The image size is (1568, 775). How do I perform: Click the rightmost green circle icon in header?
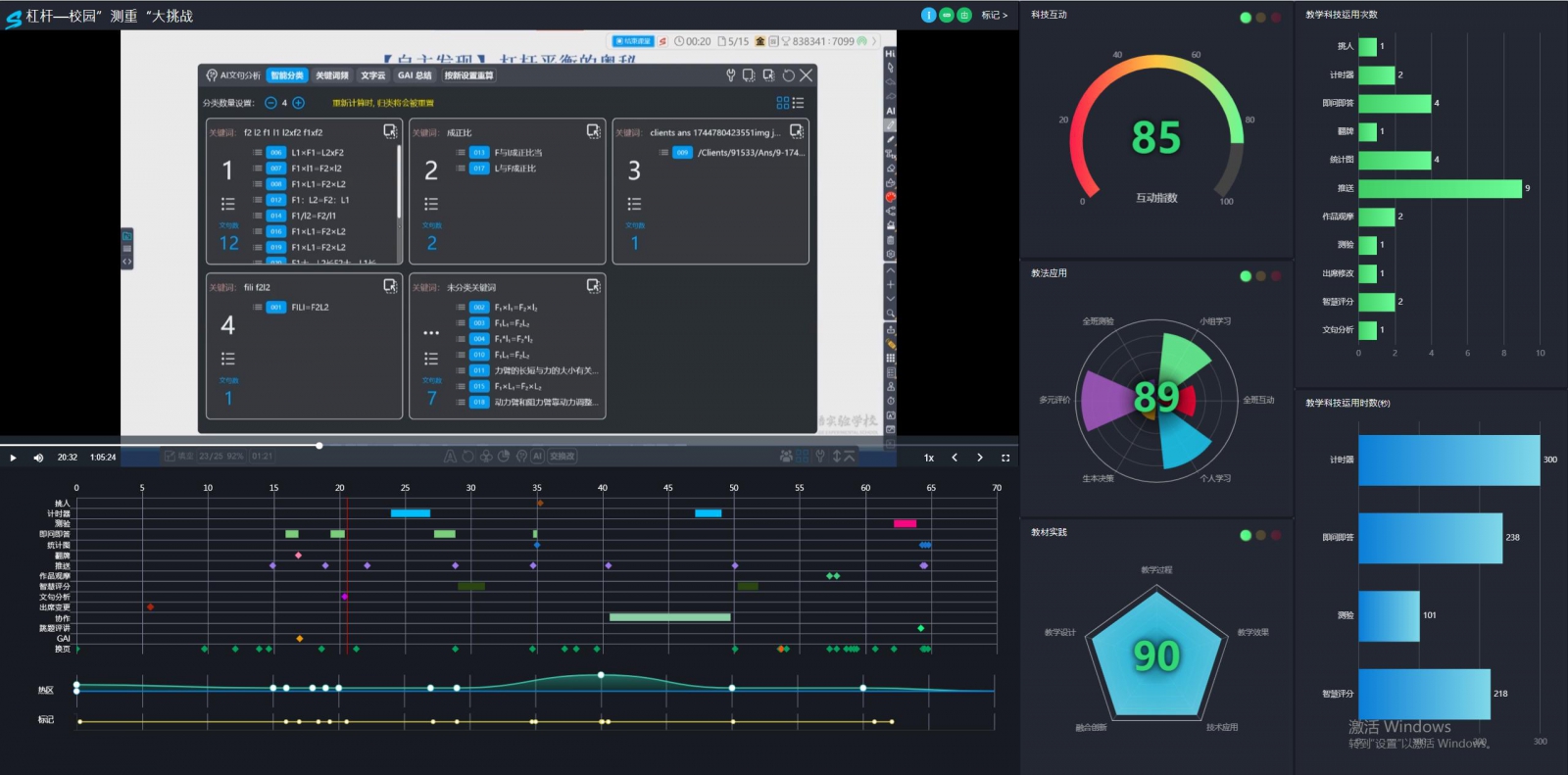pos(964,15)
